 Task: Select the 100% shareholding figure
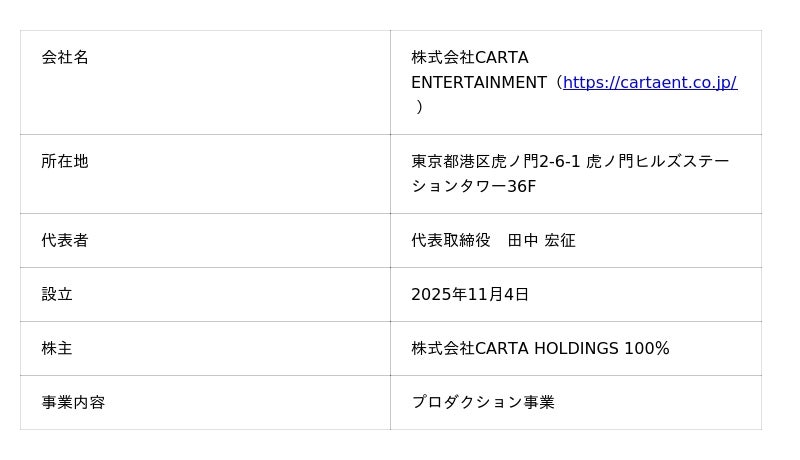click(646, 348)
